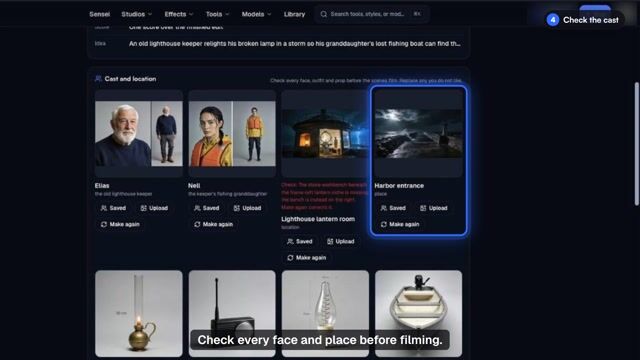The image size is (640, 360).
Task: Click the red check warning text
Action: pyautogui.click(x=324, y=196)
